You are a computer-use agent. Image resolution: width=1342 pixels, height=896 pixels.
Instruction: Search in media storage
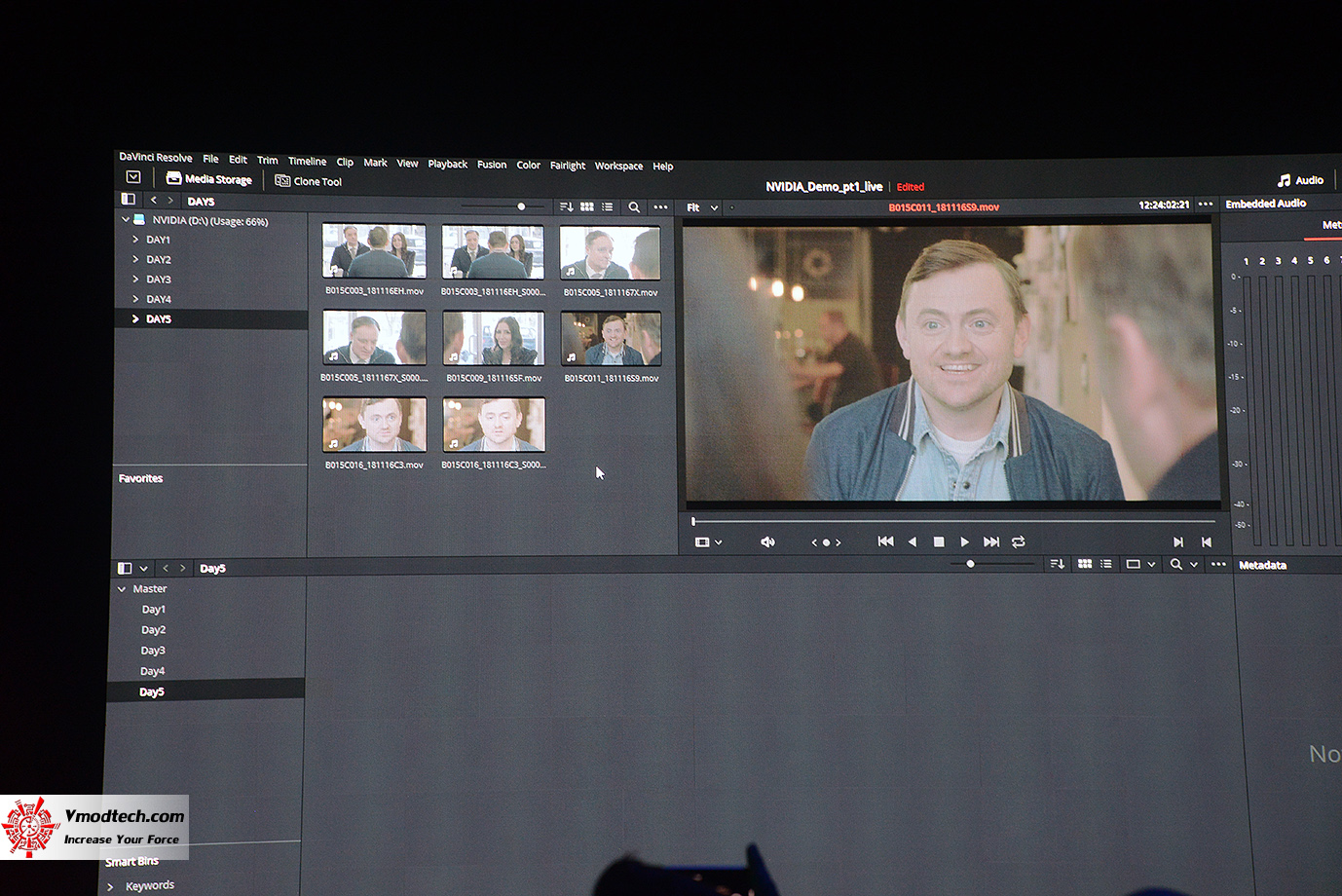click(x=634, y=207)
